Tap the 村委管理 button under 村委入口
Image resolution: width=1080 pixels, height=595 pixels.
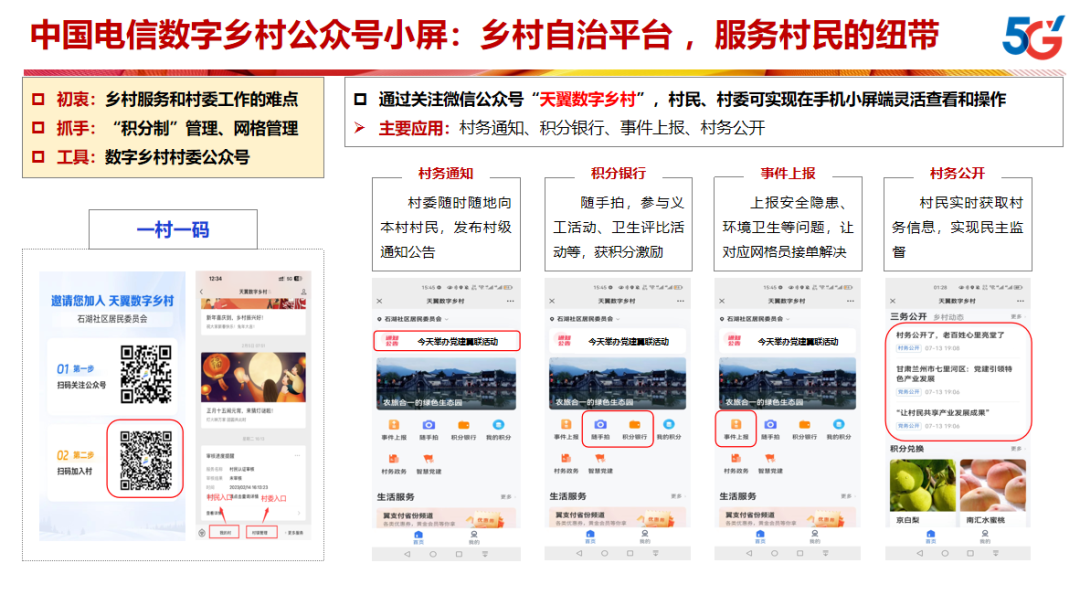(x=263, y=533)
